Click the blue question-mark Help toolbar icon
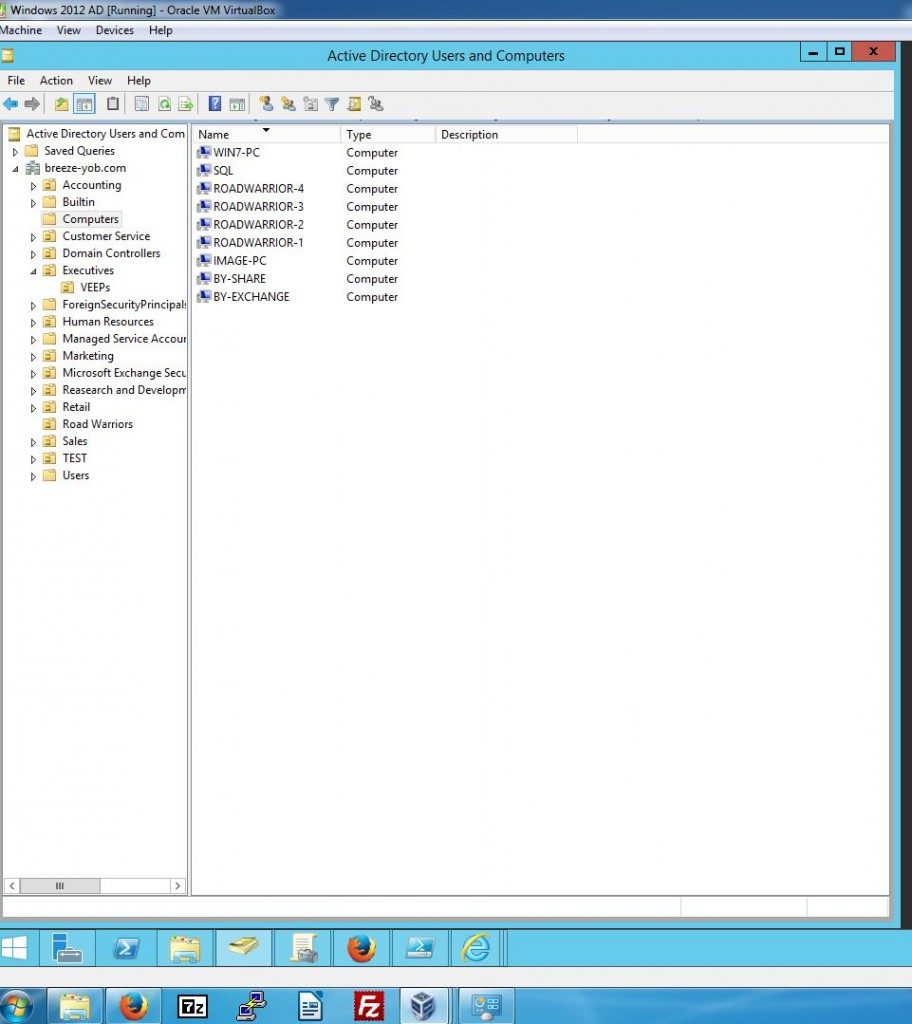The image size is (912, 1024). pyautogui.click(x=214, y=104)
